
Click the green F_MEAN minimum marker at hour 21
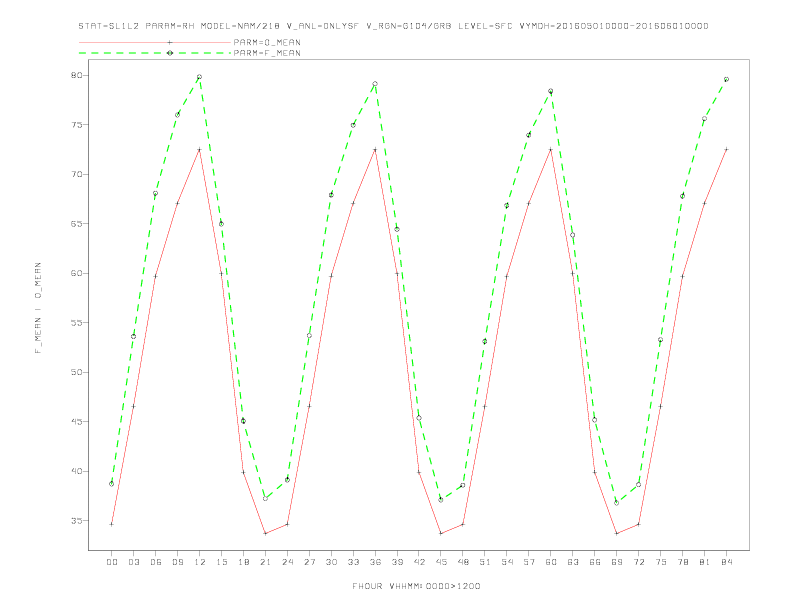(x=265, y=498)
